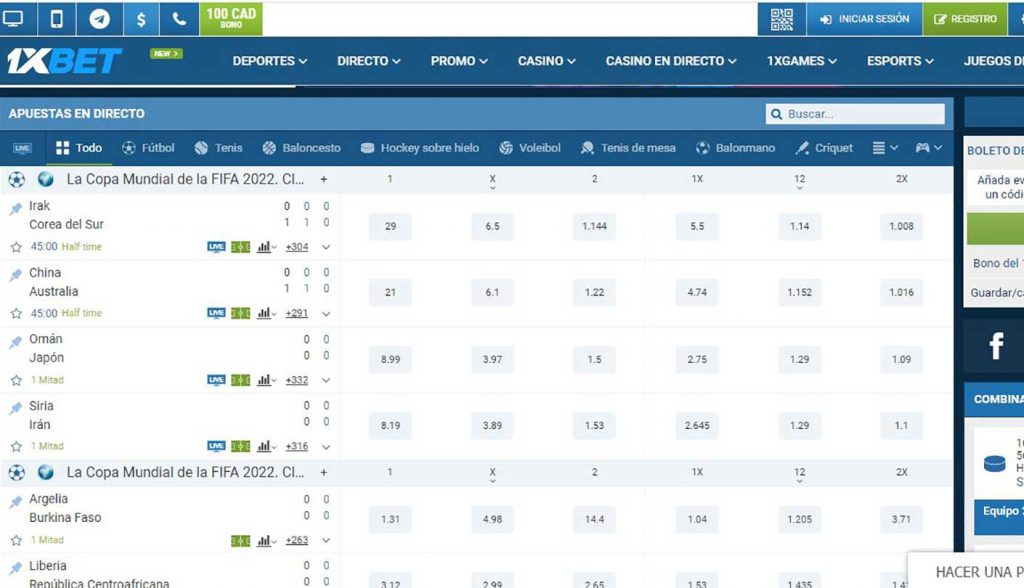Claim the 100 CAD BONO offer

(231, 19)
